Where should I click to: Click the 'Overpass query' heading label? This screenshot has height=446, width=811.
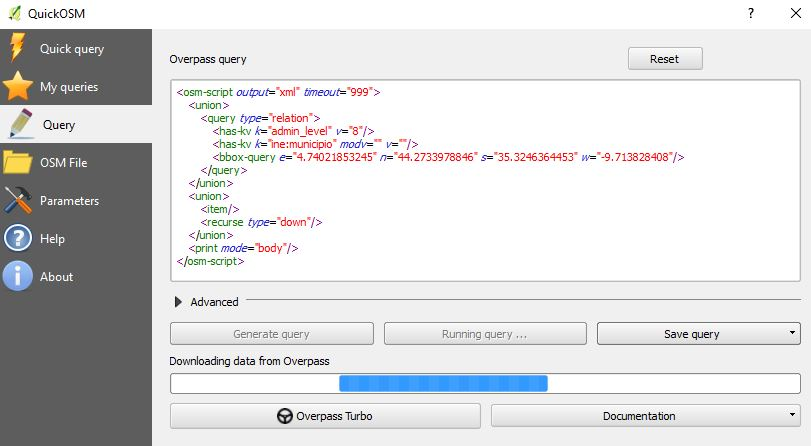(x=208, y=59)
